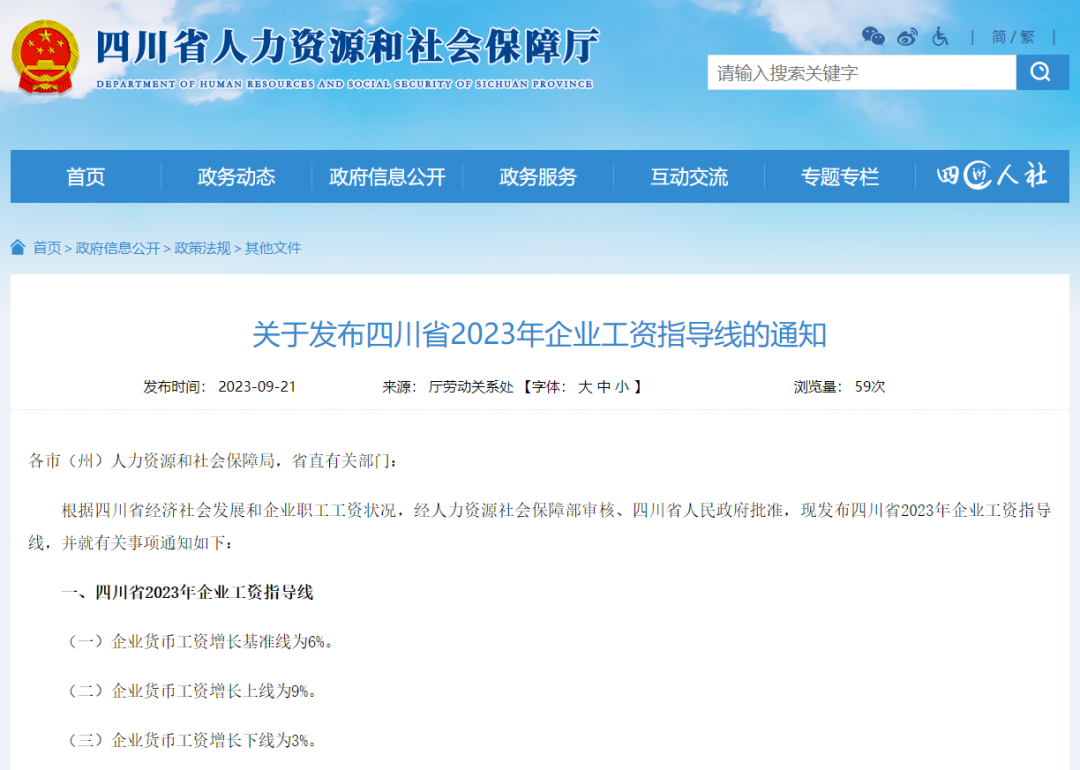Expand the 政务服务 navigation menu
This screenshot has height=770, width=1080.
pyautogui.click(x=538, y=177)
